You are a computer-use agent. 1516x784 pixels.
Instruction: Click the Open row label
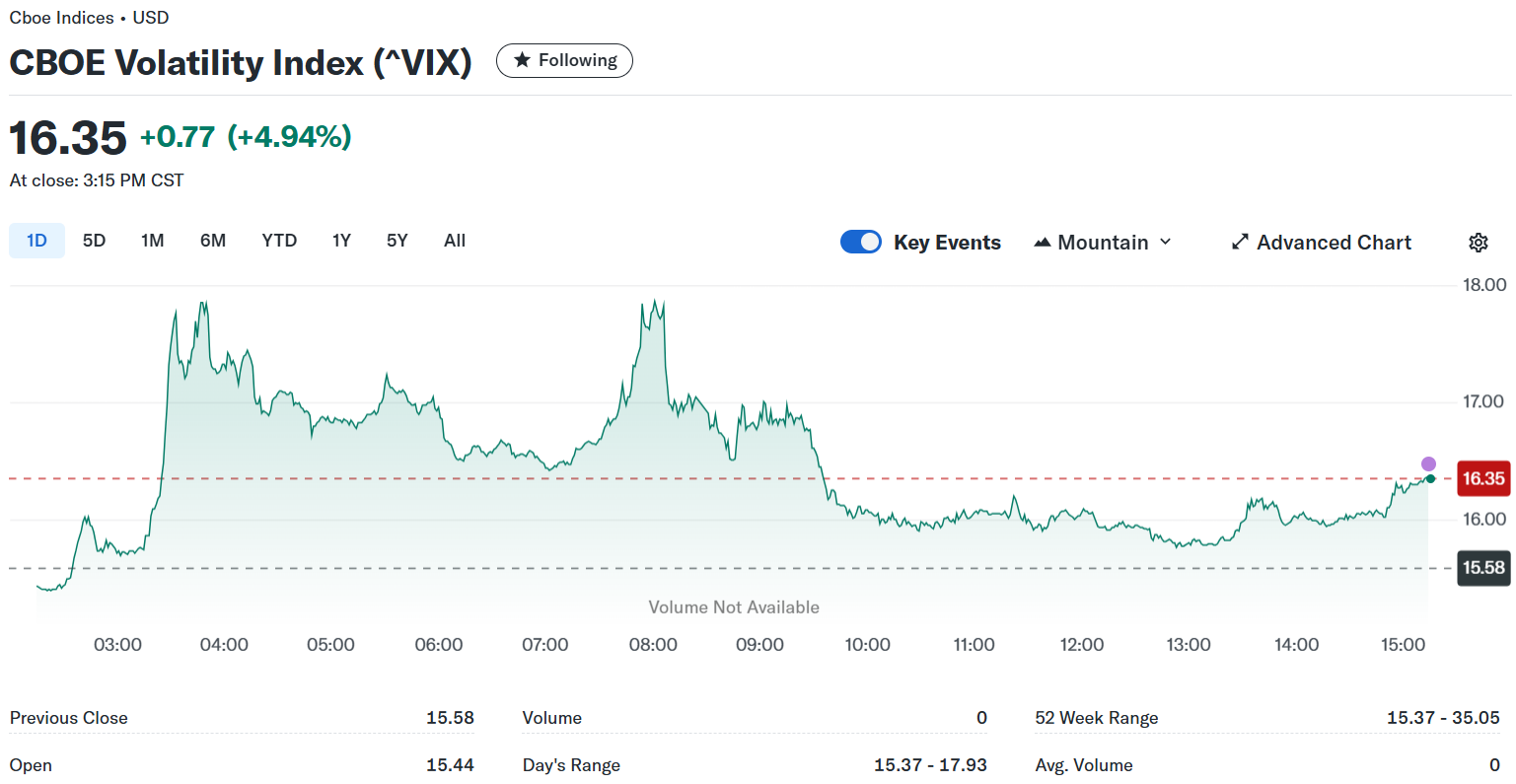tap(31, 765)
